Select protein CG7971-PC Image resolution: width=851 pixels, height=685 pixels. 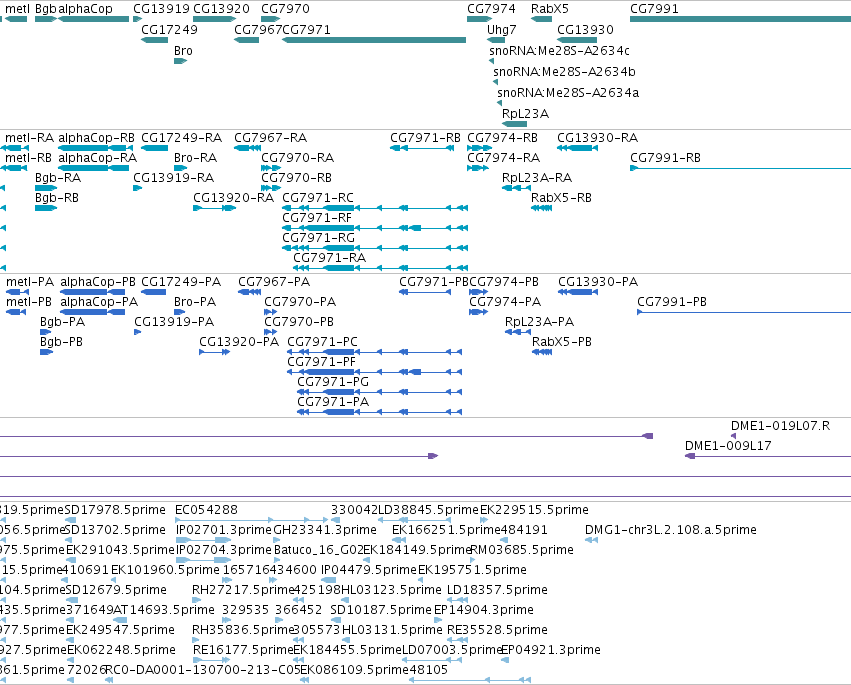pos(322,342)
